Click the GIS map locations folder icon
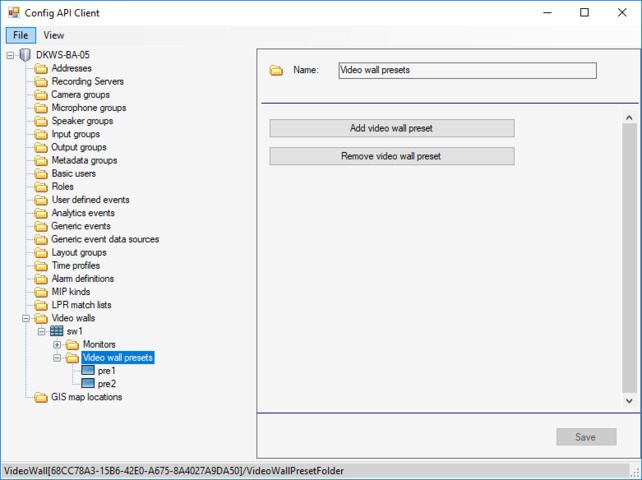 click(x=41, y=397)
